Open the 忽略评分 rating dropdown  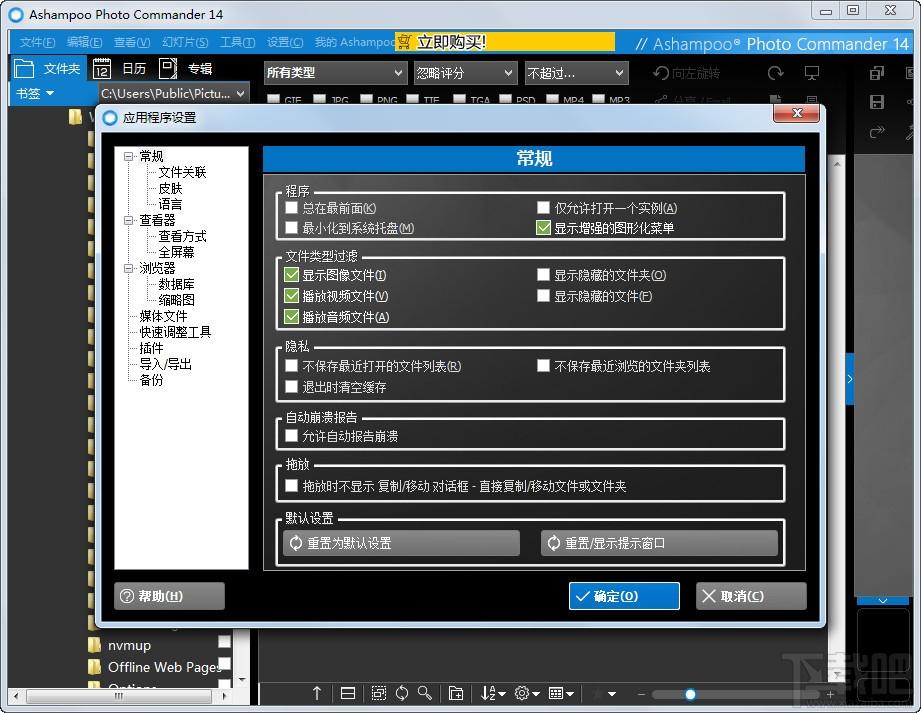tap(465, 73)
